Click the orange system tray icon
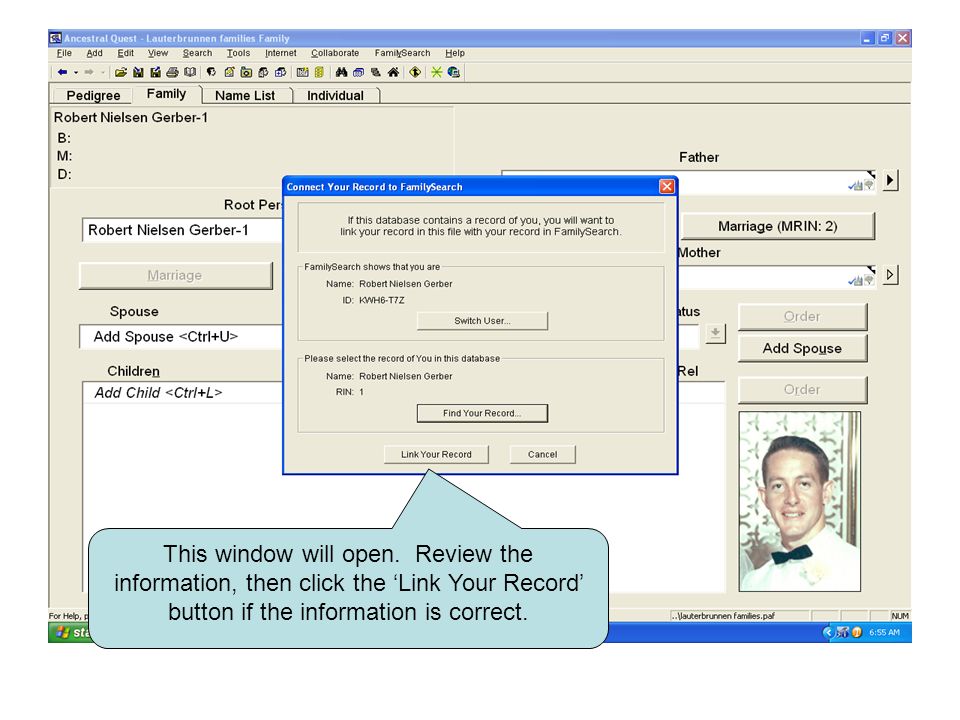This screenshot has height=720, width=960. click(857, 632)
